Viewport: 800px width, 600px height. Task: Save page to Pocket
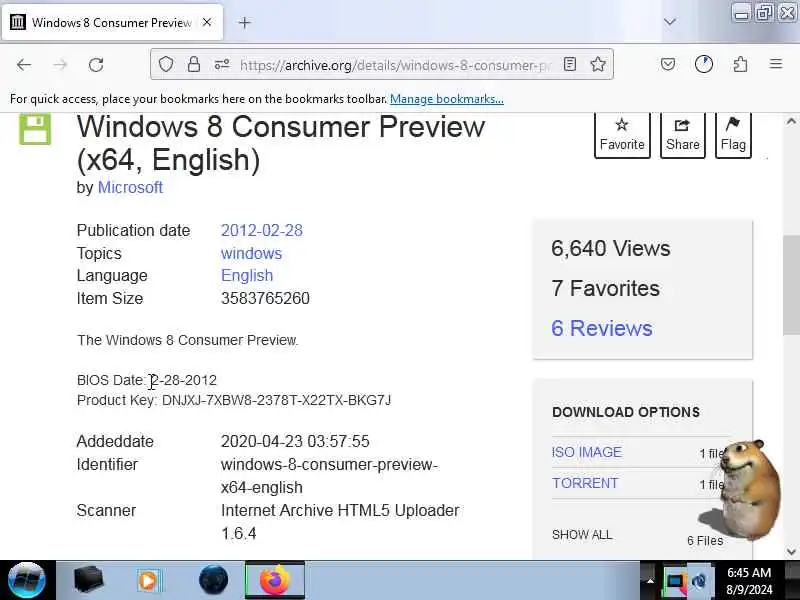coord(668,64)
